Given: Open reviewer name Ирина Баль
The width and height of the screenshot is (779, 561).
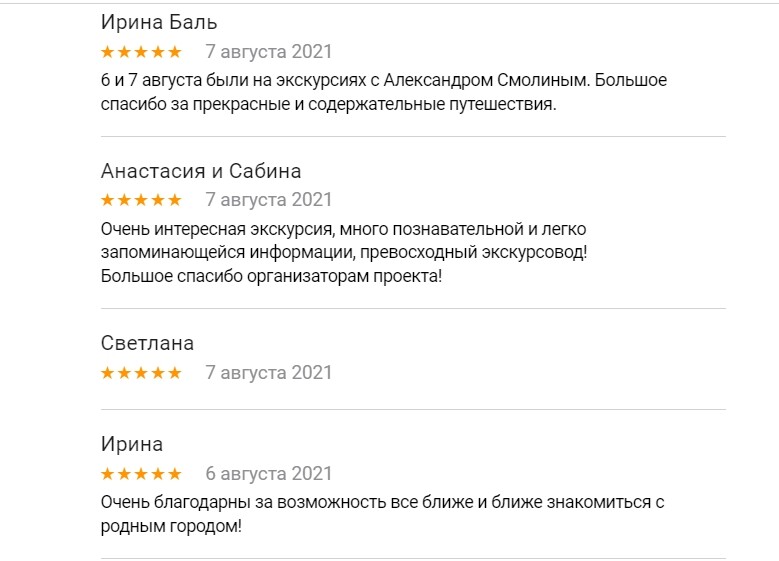Looking at the screenshot, I should coord(159,22).
